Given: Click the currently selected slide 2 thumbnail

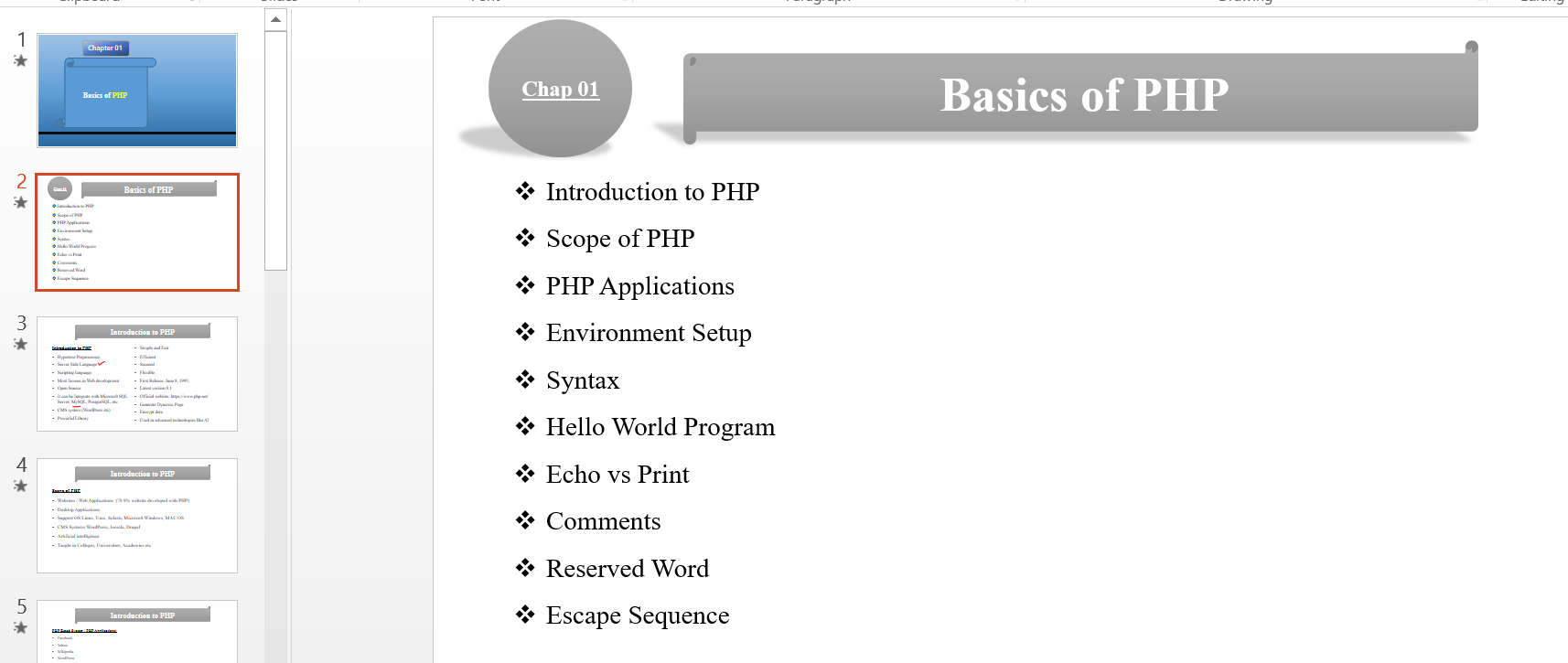Looking at the screenshot, I should 137,232.
